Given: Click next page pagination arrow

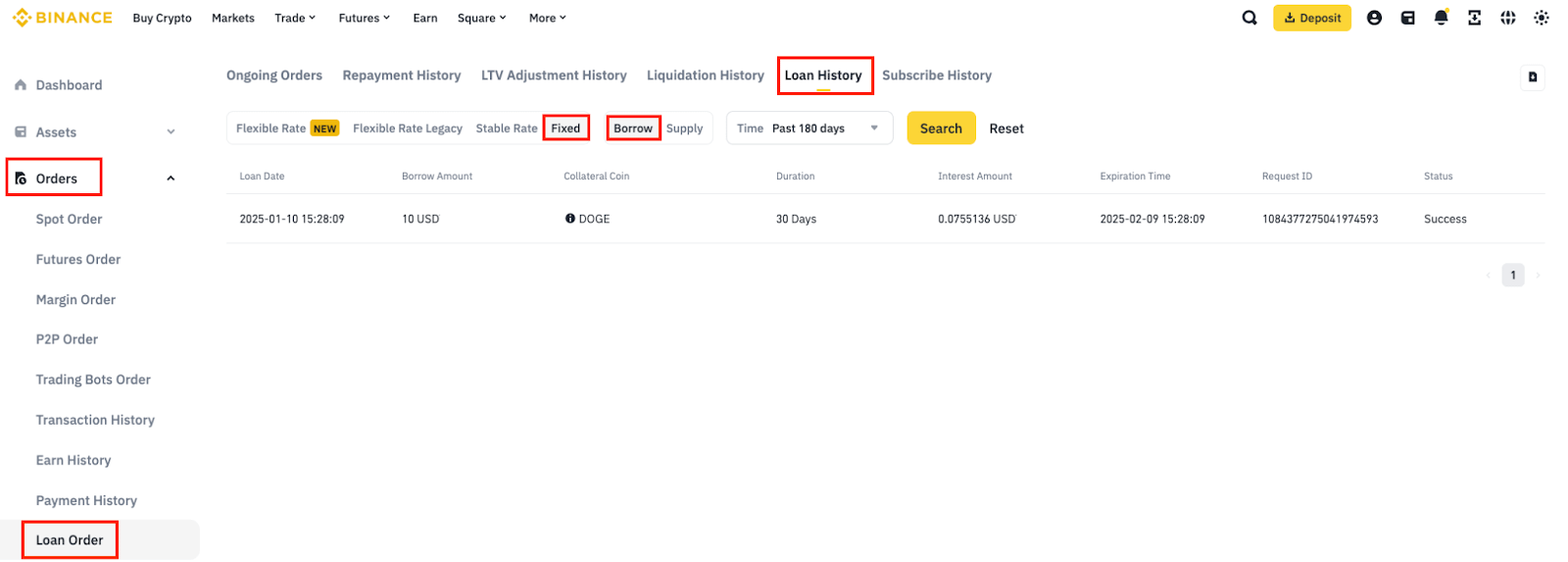Looking at the screenshot, I should (x=1538, y=276).
